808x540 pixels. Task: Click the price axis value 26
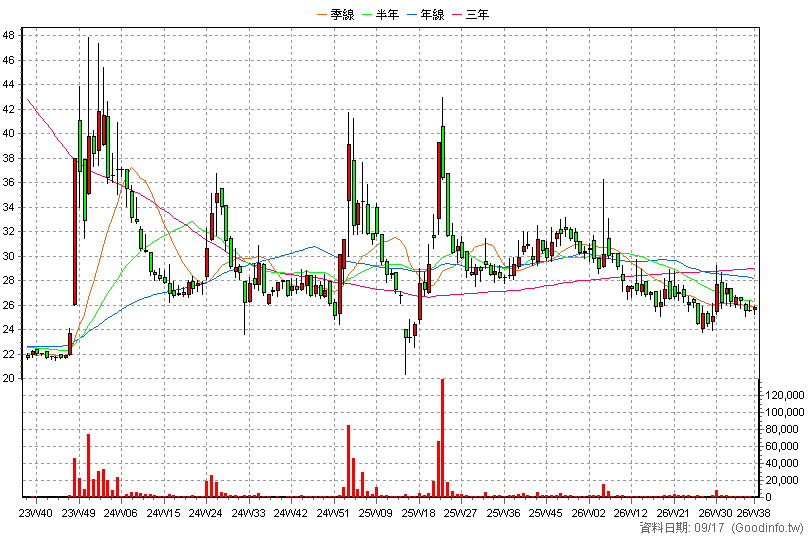(8, 305)
